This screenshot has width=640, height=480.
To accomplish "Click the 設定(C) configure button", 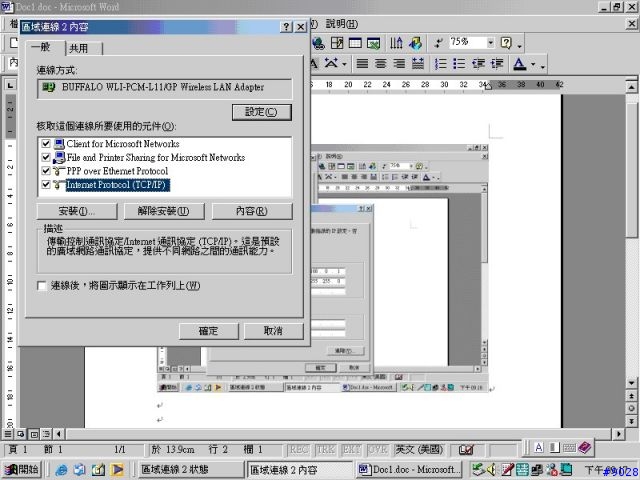I will (262, 112).
